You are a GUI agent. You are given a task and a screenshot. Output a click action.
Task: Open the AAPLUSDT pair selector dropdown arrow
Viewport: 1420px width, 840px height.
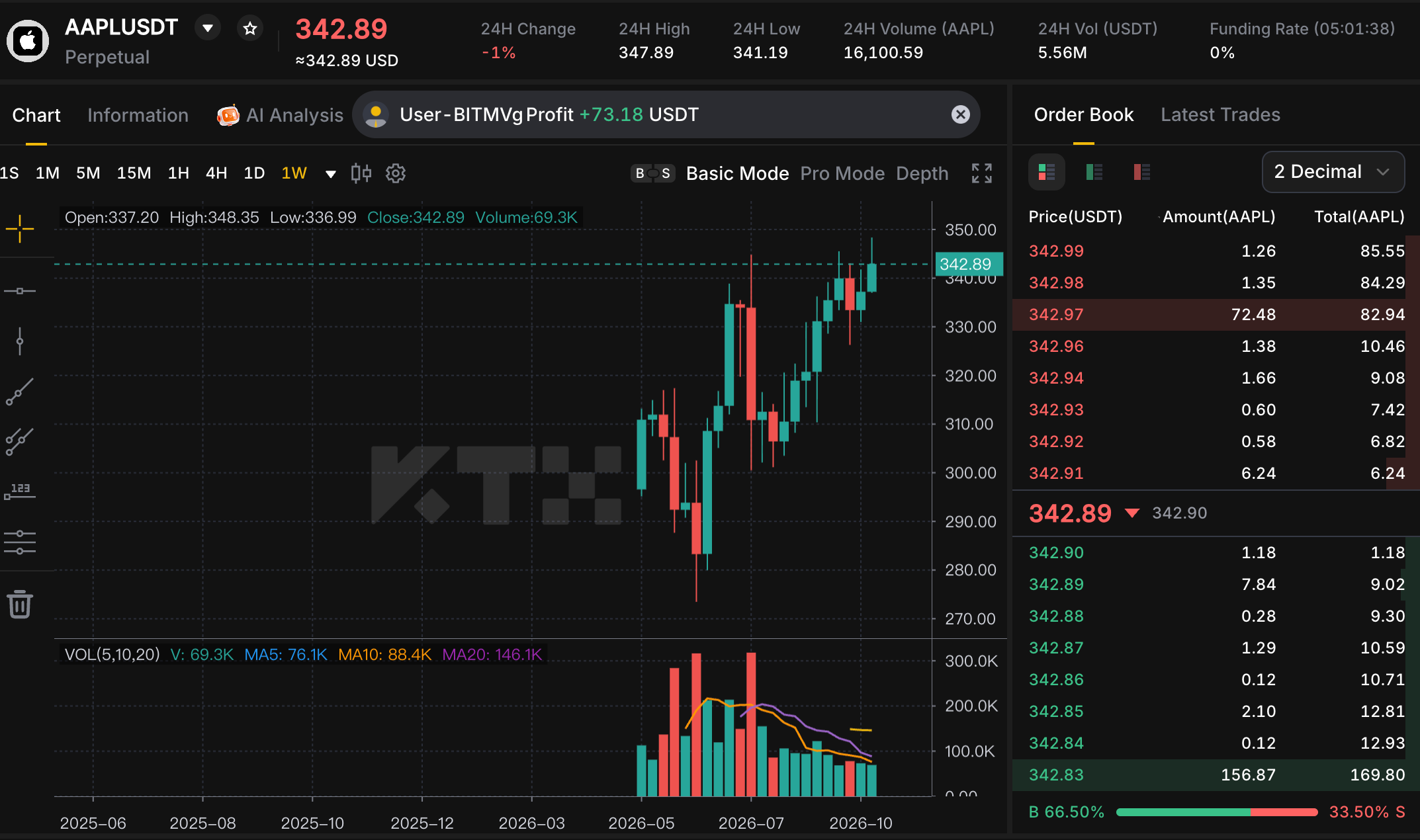(208, 28)
